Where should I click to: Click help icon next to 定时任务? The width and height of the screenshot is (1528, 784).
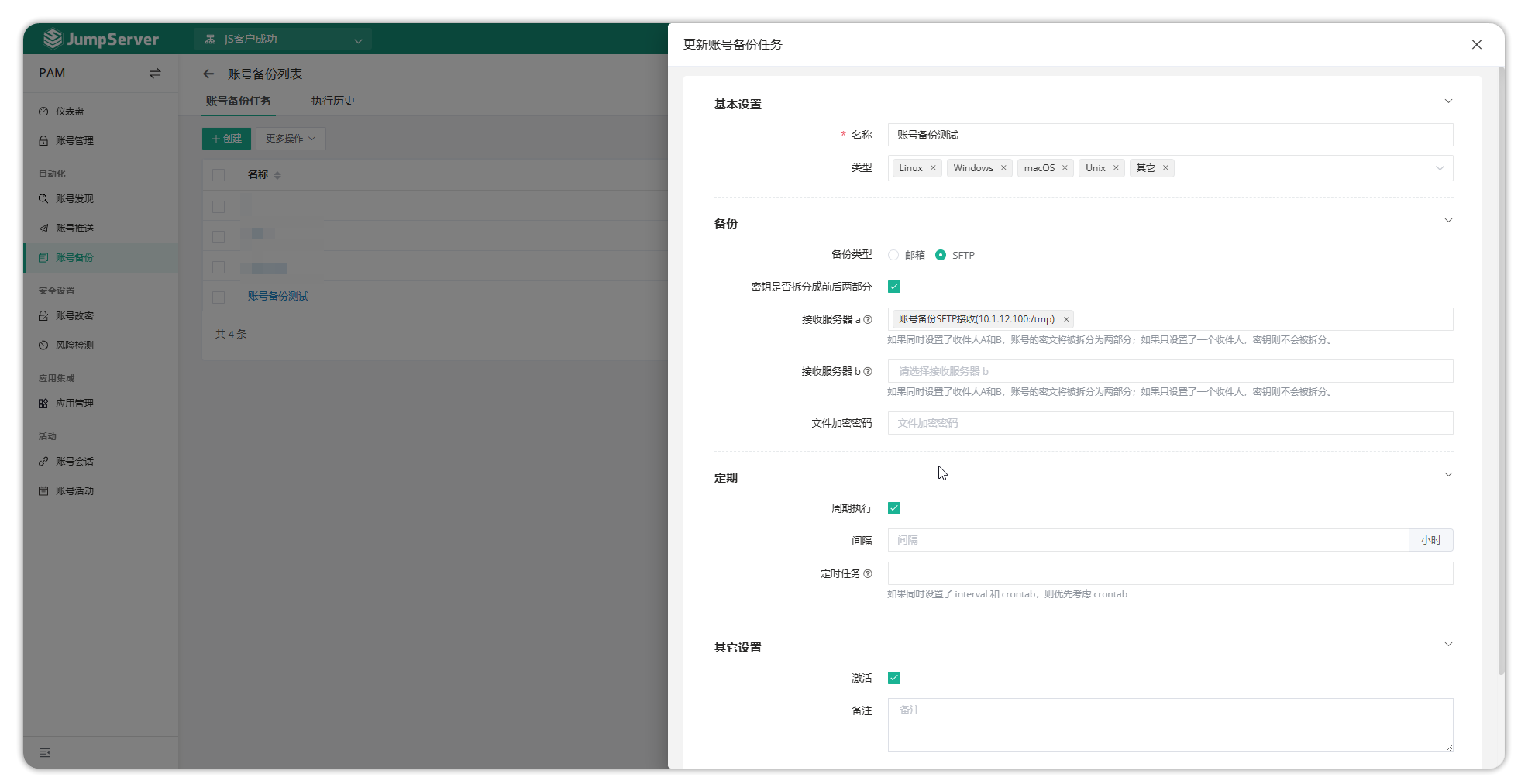coord(868,574)
